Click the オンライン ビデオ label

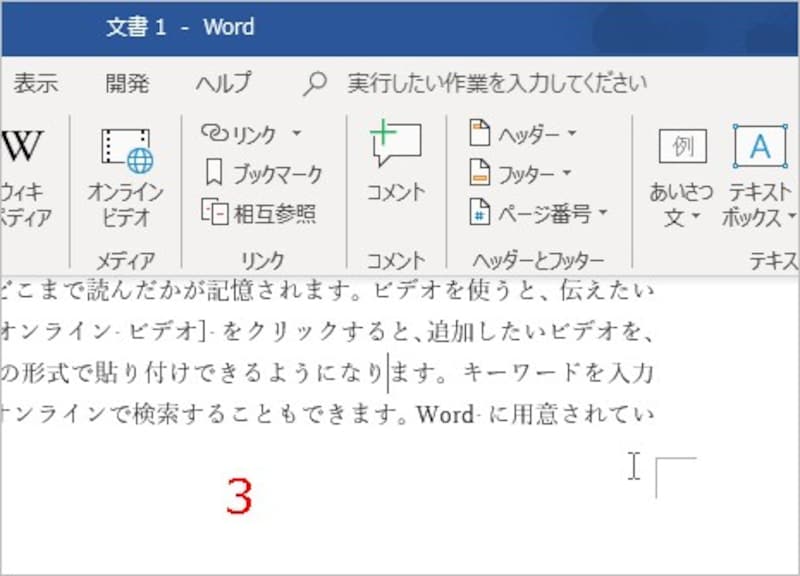pyautogui.click(x=126, y=205)
